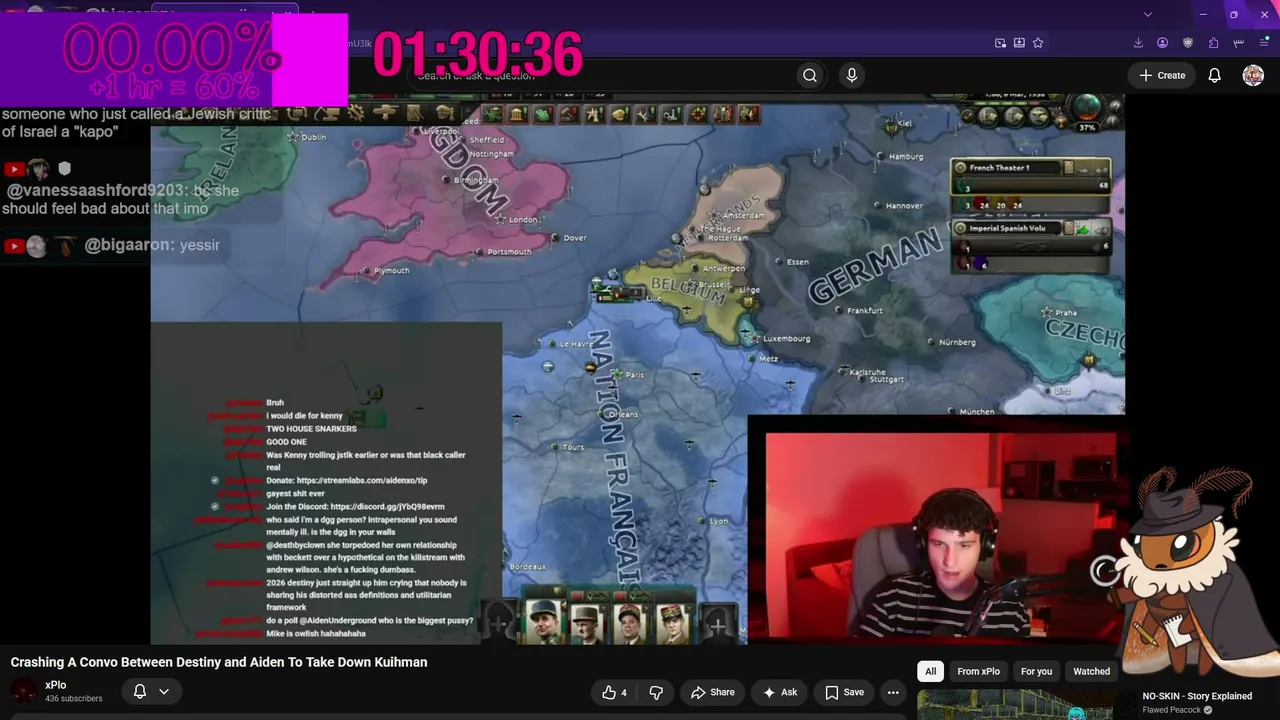Image resolution: width=1280 pixels, height=720 pixels.
Task: Click the @bigaaron chat username
Action: tap(129, 245)
